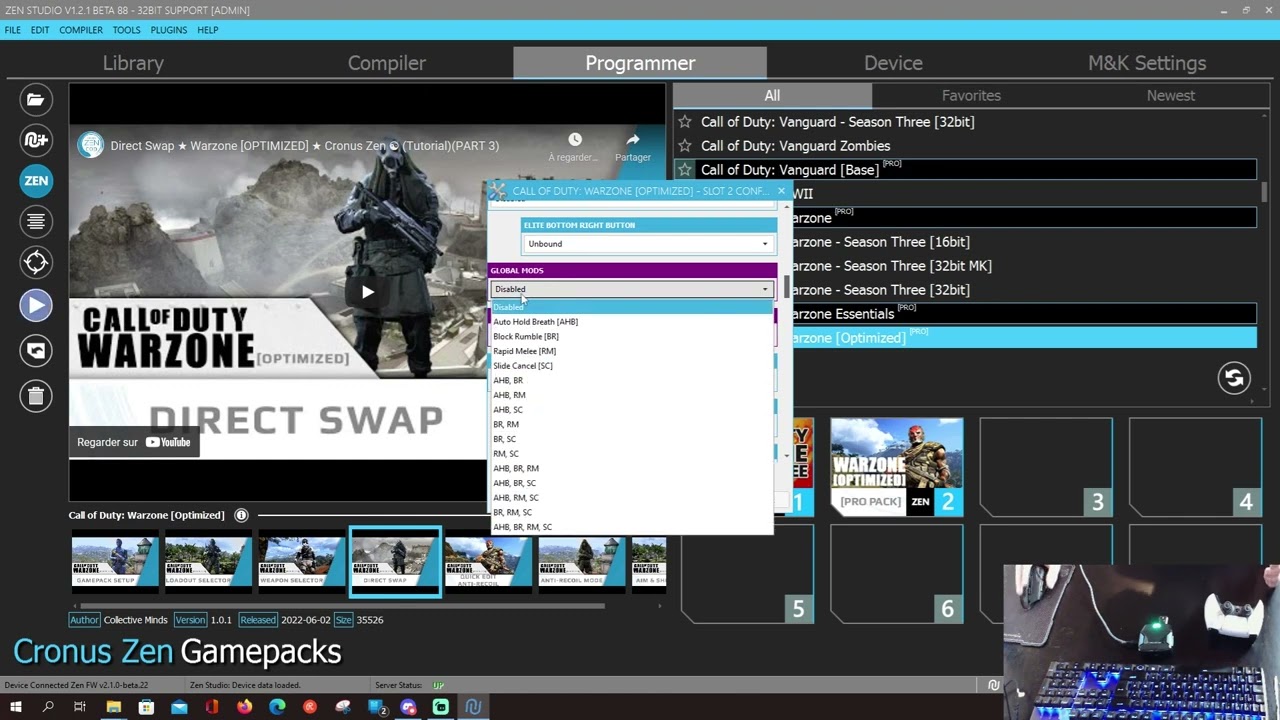
Task: Star Call of Duty: Vanguard [Base]
Action: coord(685,170)
